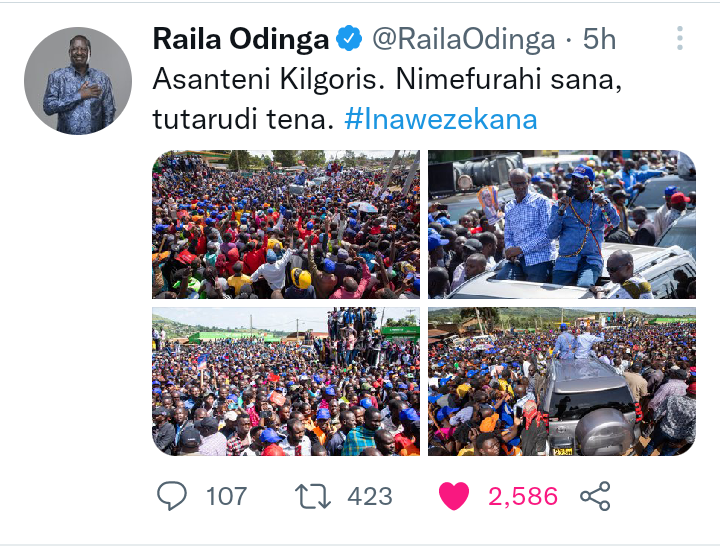Viewport: 720px width, 558px height.
Task: Open the share icon menu
Action: click(x=595, y=496)
